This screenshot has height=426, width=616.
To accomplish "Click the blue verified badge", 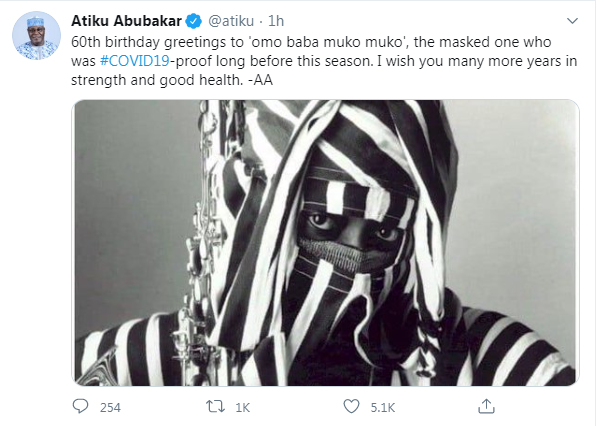I will [x=193, y=21].
